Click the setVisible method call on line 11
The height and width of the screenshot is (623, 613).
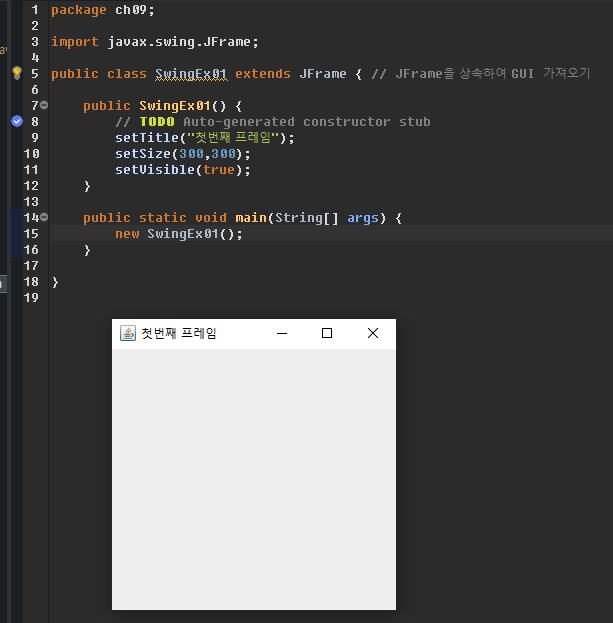coord(155,170)
